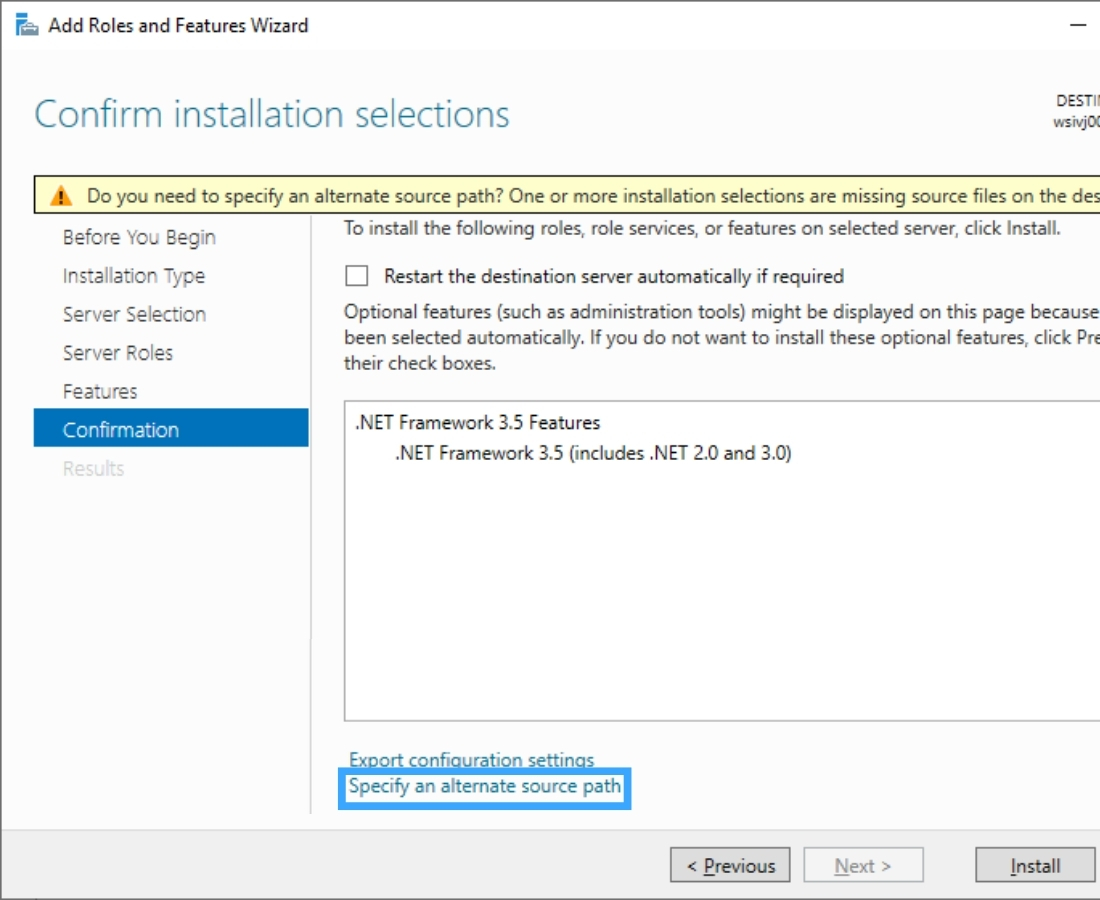Select .NET Framework 3.5 Features entry
The height and width of the screenshot is (900, 1100).
pos(477,422)
